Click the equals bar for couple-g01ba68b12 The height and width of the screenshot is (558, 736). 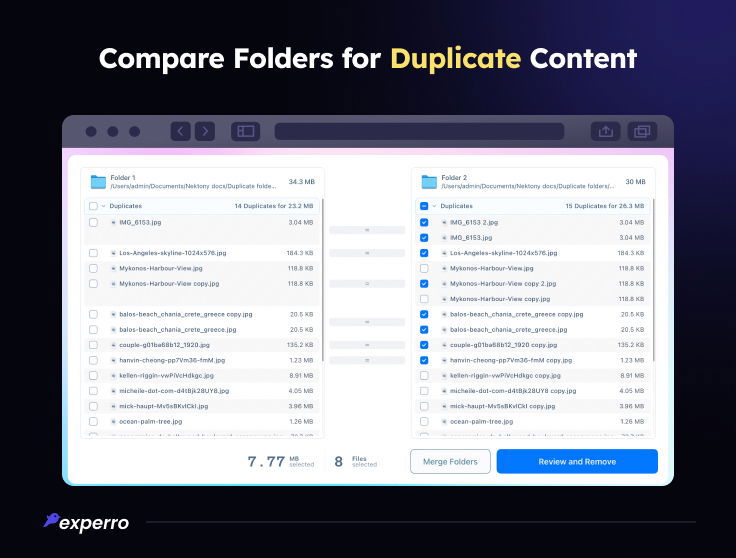click(x=367, y=345)
